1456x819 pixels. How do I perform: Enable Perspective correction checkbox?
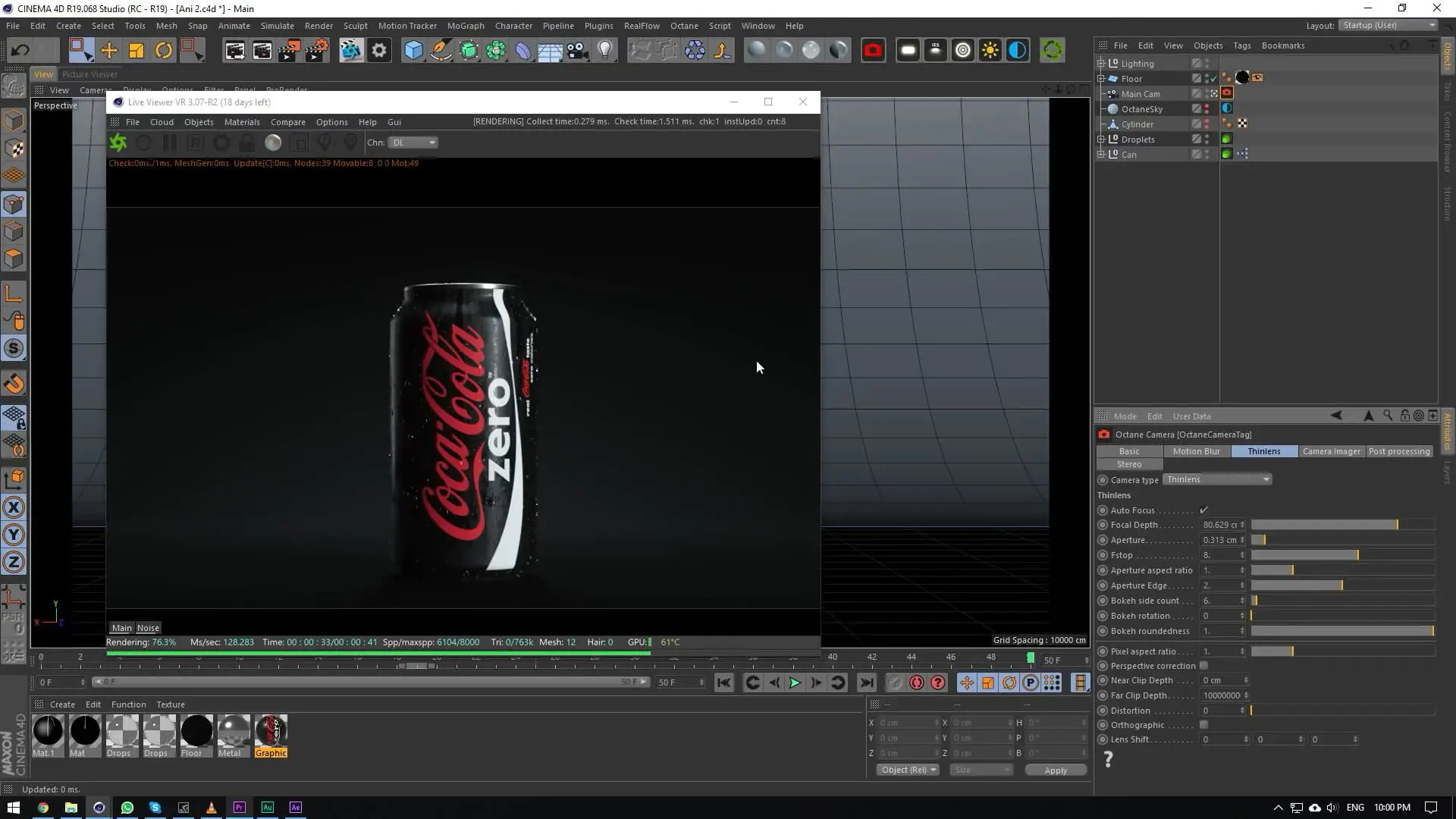(x=1203, y=666)
